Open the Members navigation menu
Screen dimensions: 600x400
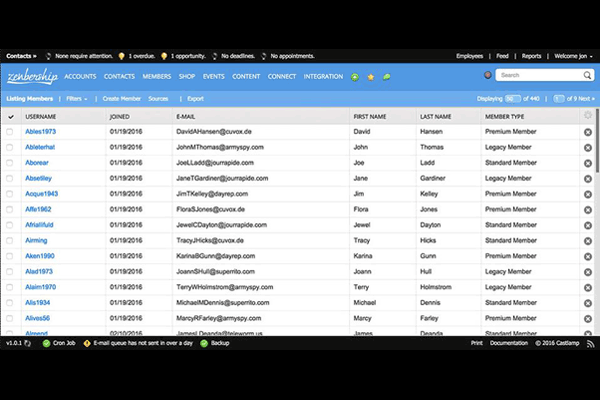(x=157, y=77)
